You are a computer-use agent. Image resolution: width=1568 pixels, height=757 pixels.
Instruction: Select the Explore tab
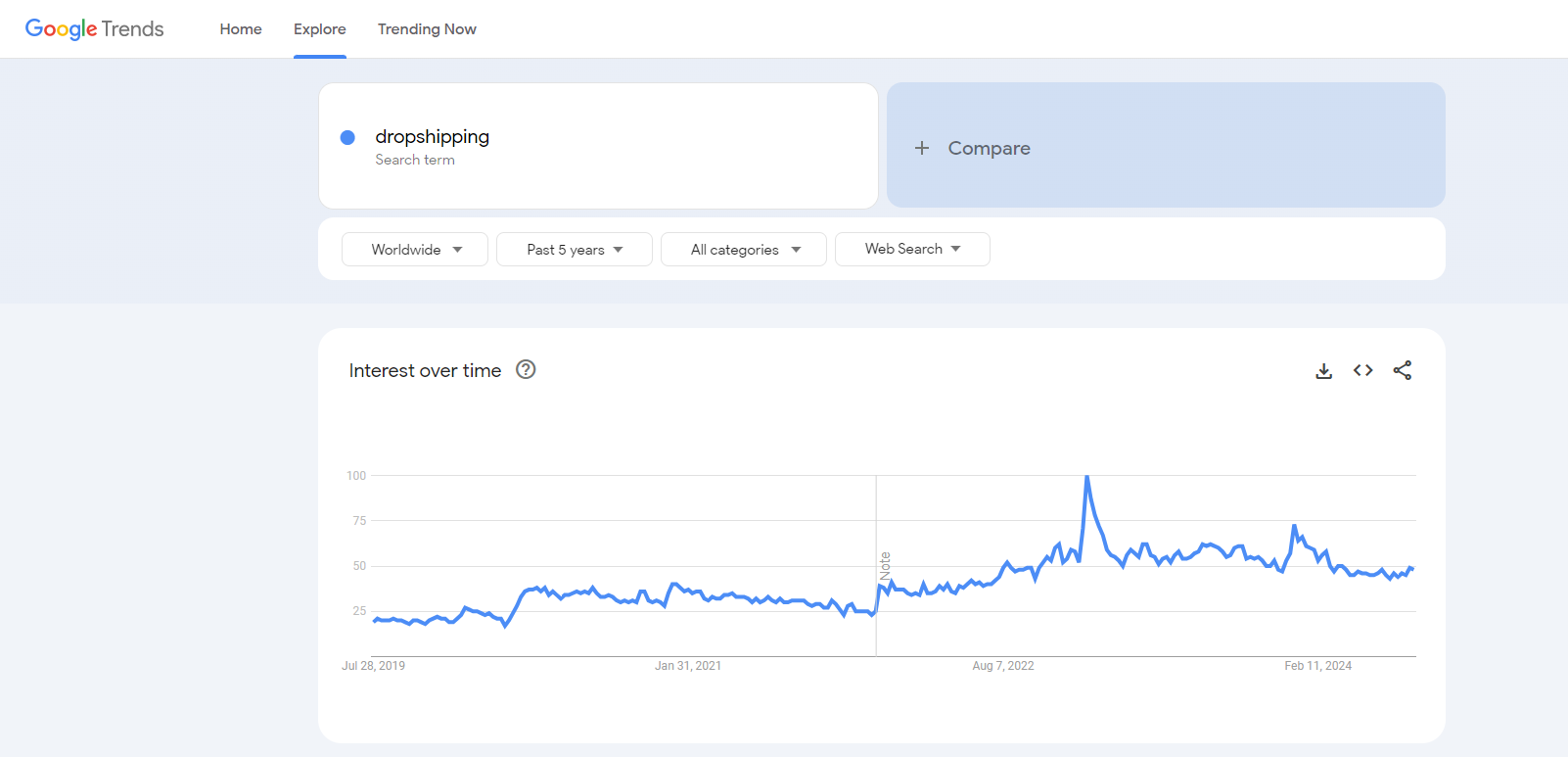320,29
